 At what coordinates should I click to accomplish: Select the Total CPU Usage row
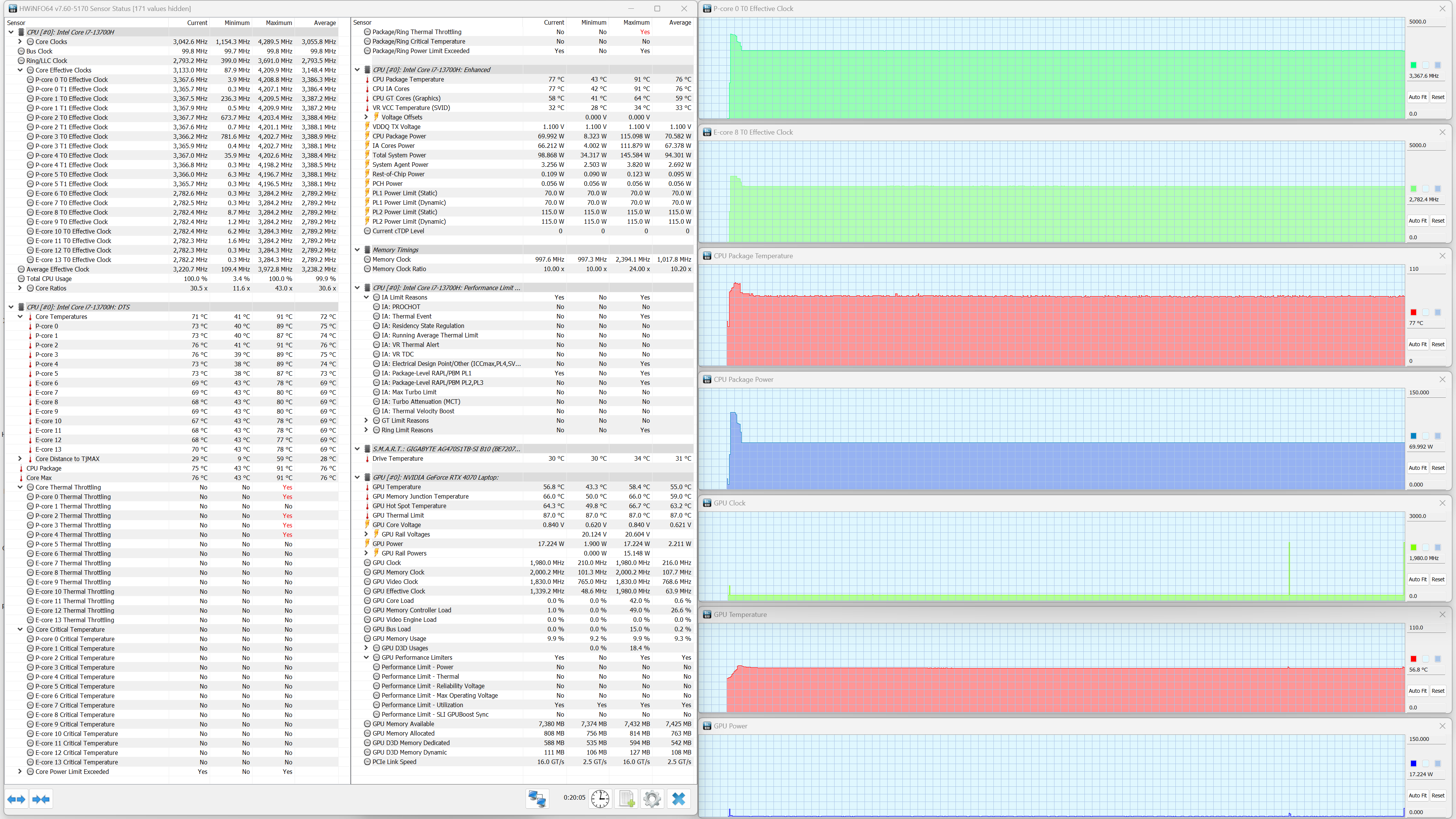click(x=49, y=279)
